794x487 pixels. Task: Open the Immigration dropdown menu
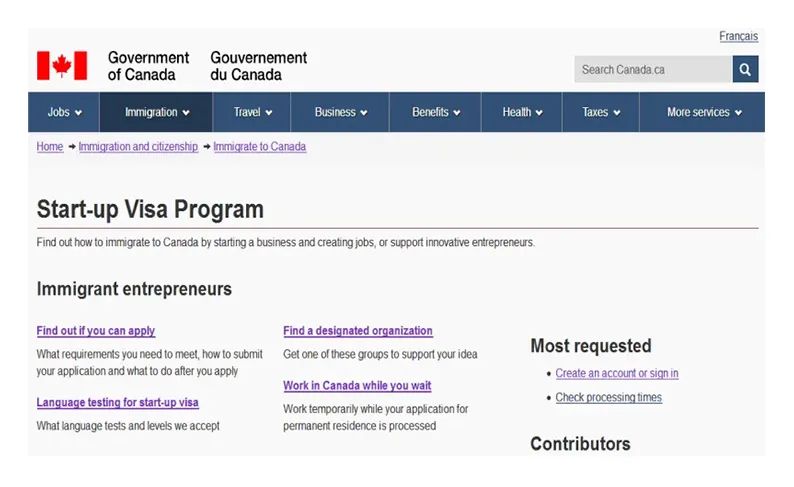(156, 112)
